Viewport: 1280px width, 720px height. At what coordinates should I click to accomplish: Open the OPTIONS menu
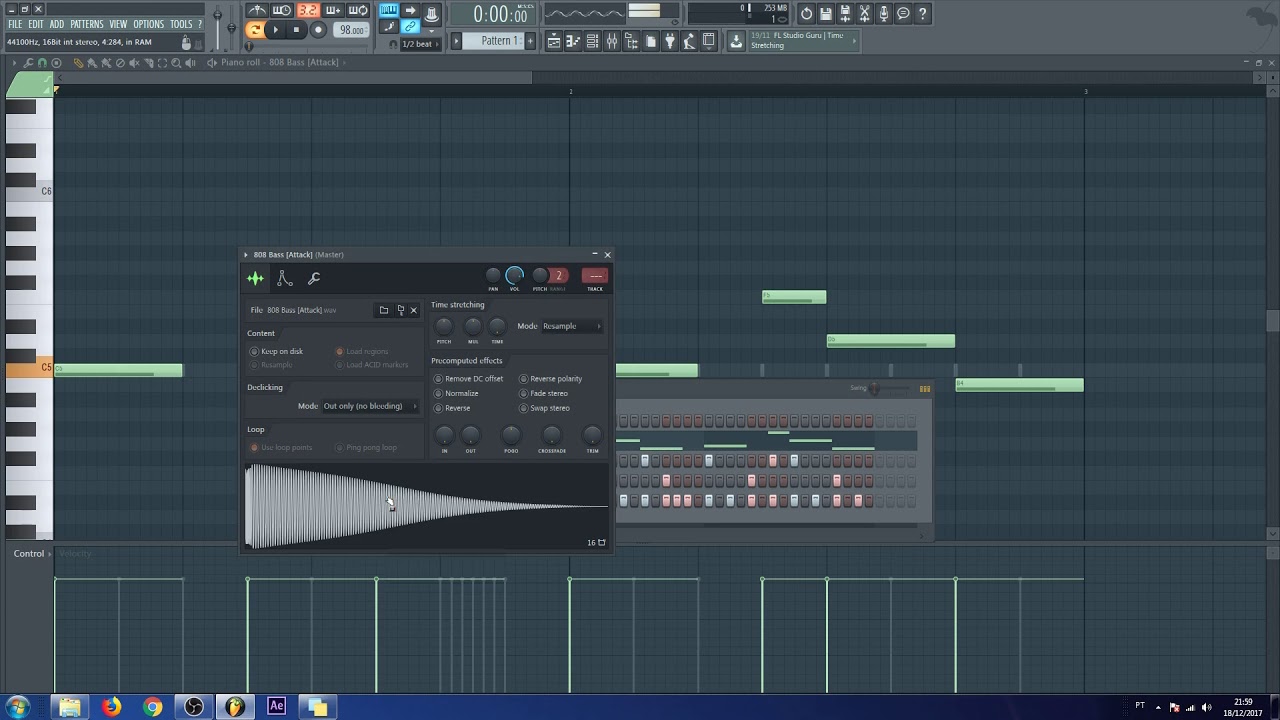(149, 24)
